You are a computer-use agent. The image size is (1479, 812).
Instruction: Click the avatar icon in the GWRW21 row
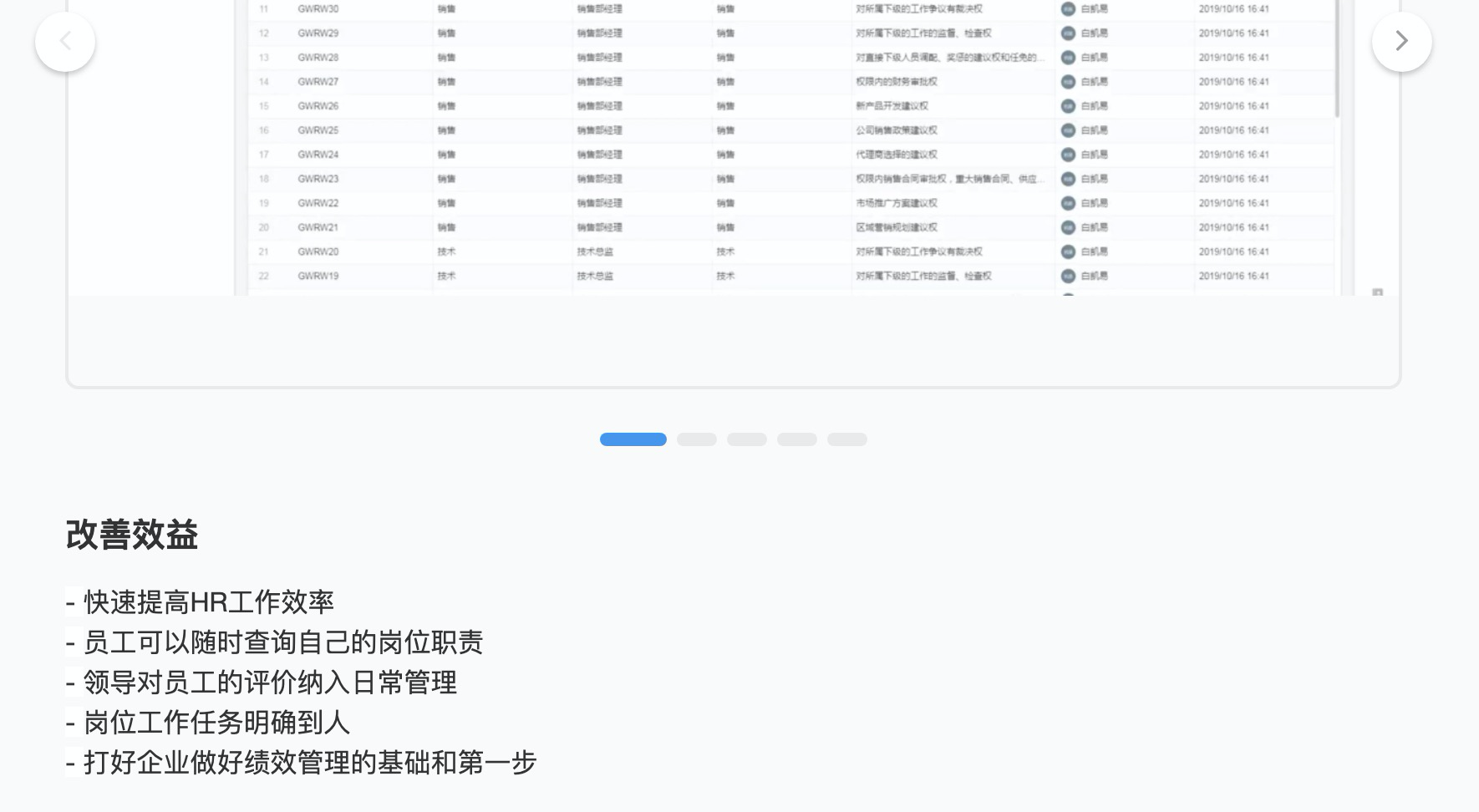point(1068,227)
